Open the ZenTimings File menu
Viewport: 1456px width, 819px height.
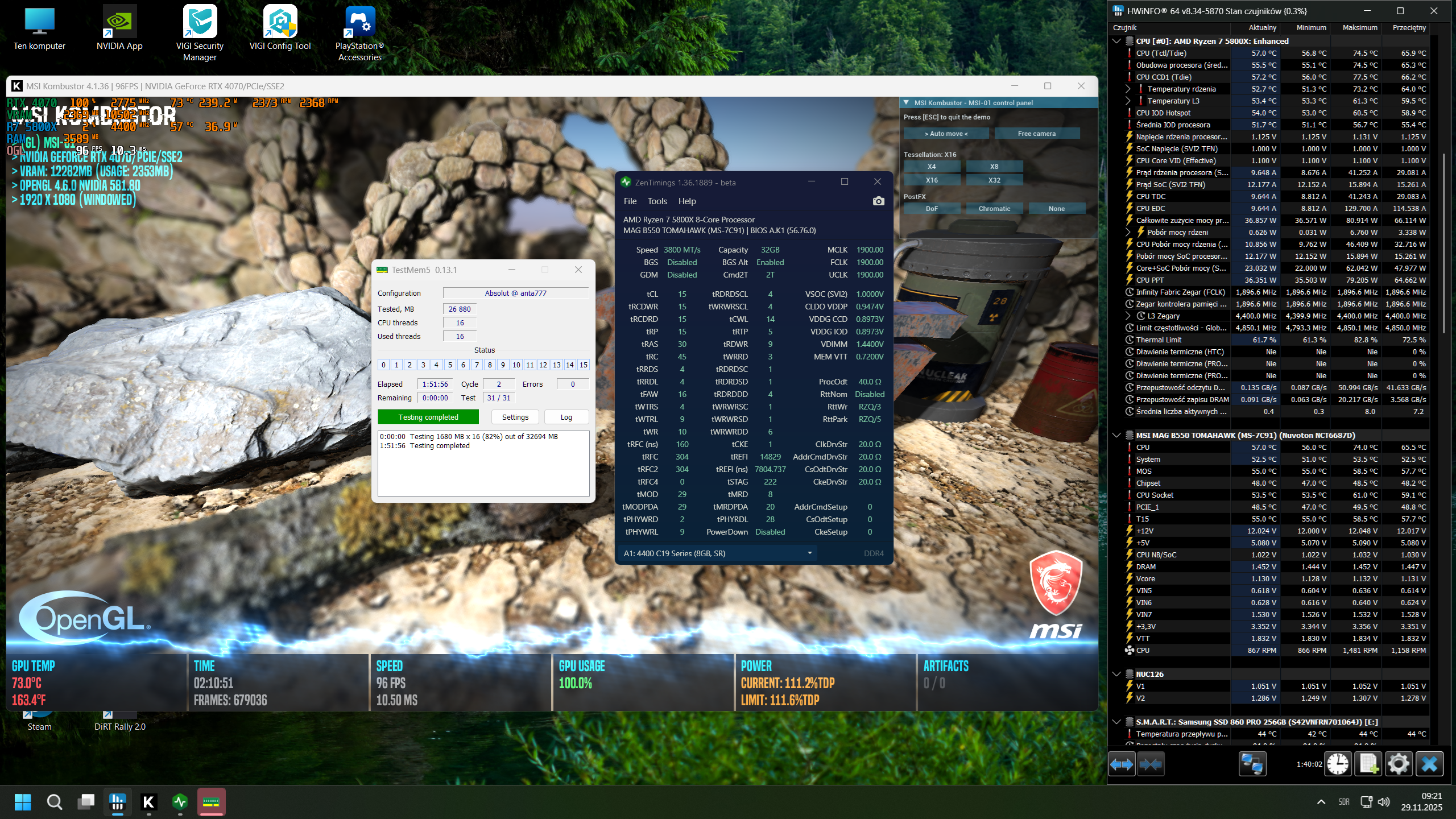pos(630,201)
